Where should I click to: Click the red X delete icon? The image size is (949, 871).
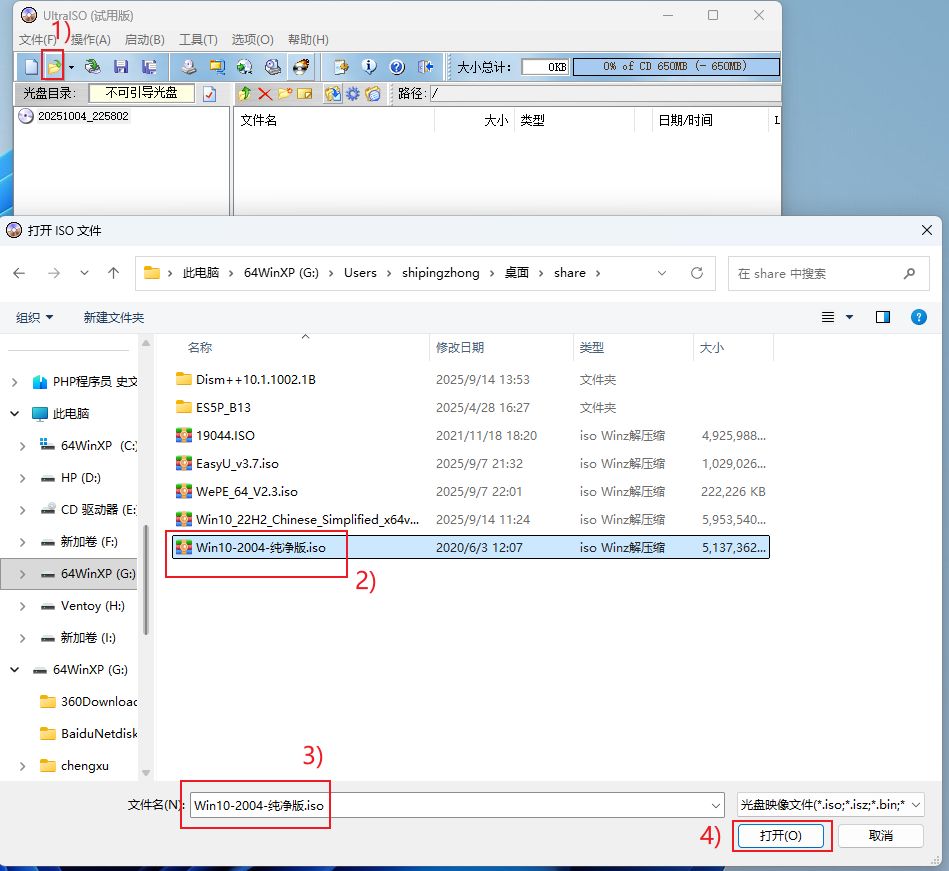point(265,93)
